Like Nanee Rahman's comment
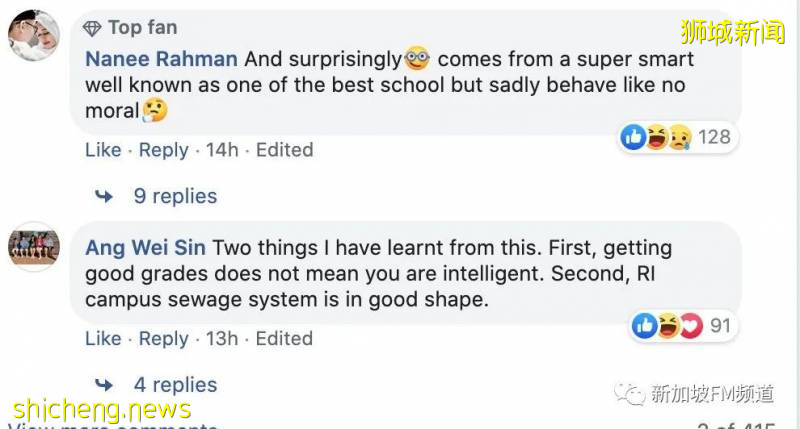The image size is (800, 429). point(103,150)
